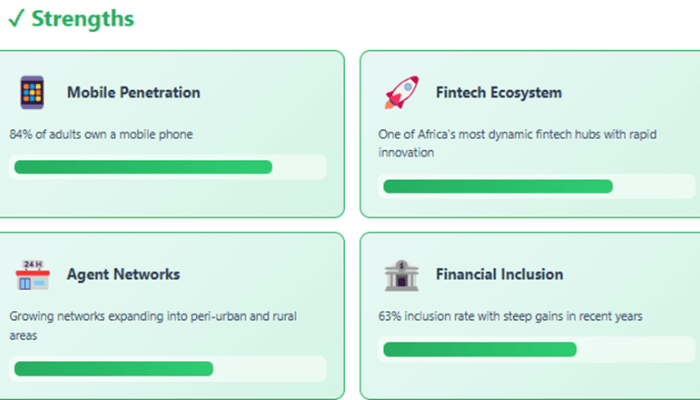Click the dynamic fintech hubs description

(508, 143)
